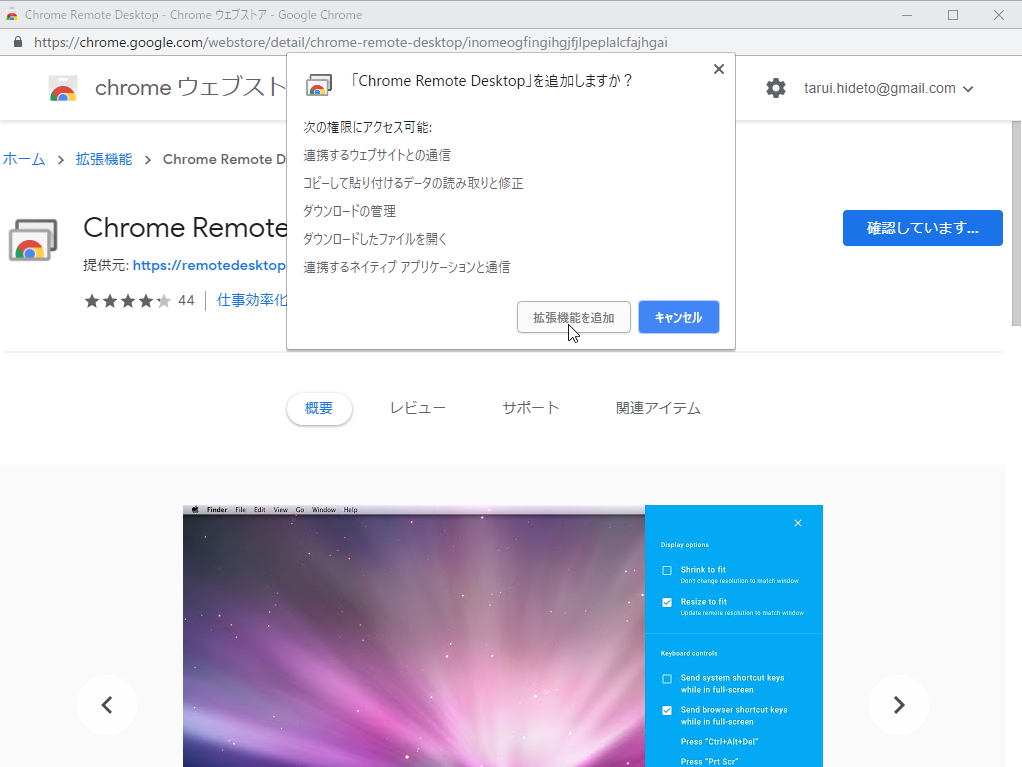Close the Display options panel in screenshot
Screen dimensions: 1022x767
(798, 523)
